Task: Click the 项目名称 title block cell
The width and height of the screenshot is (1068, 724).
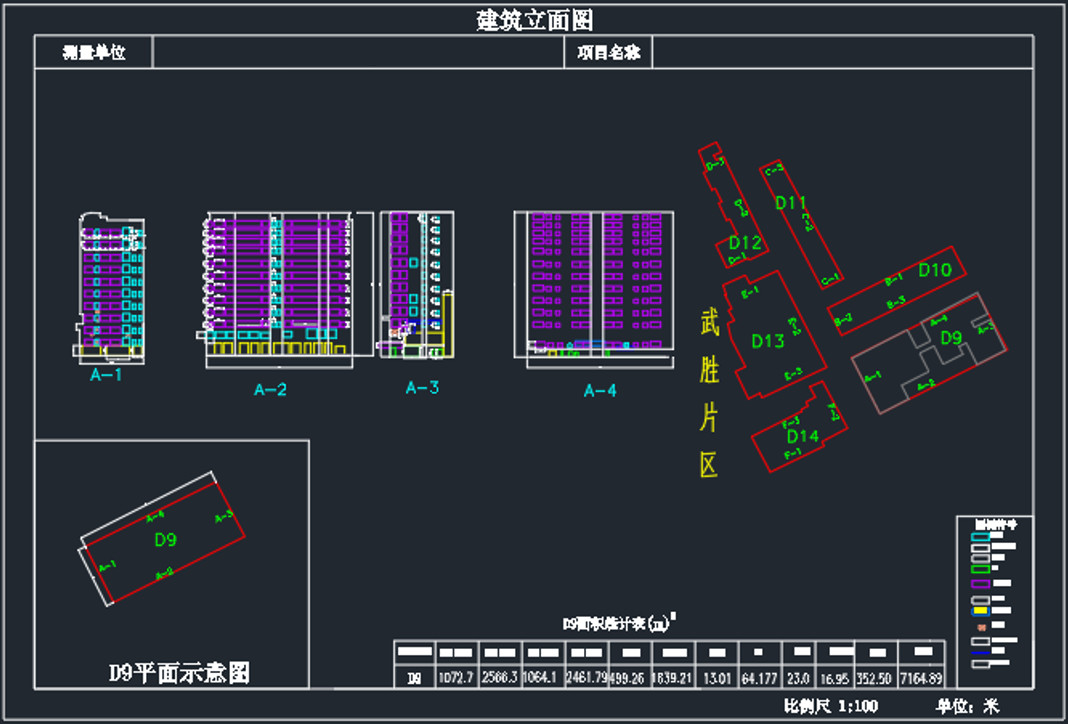Action: (608, 52)
